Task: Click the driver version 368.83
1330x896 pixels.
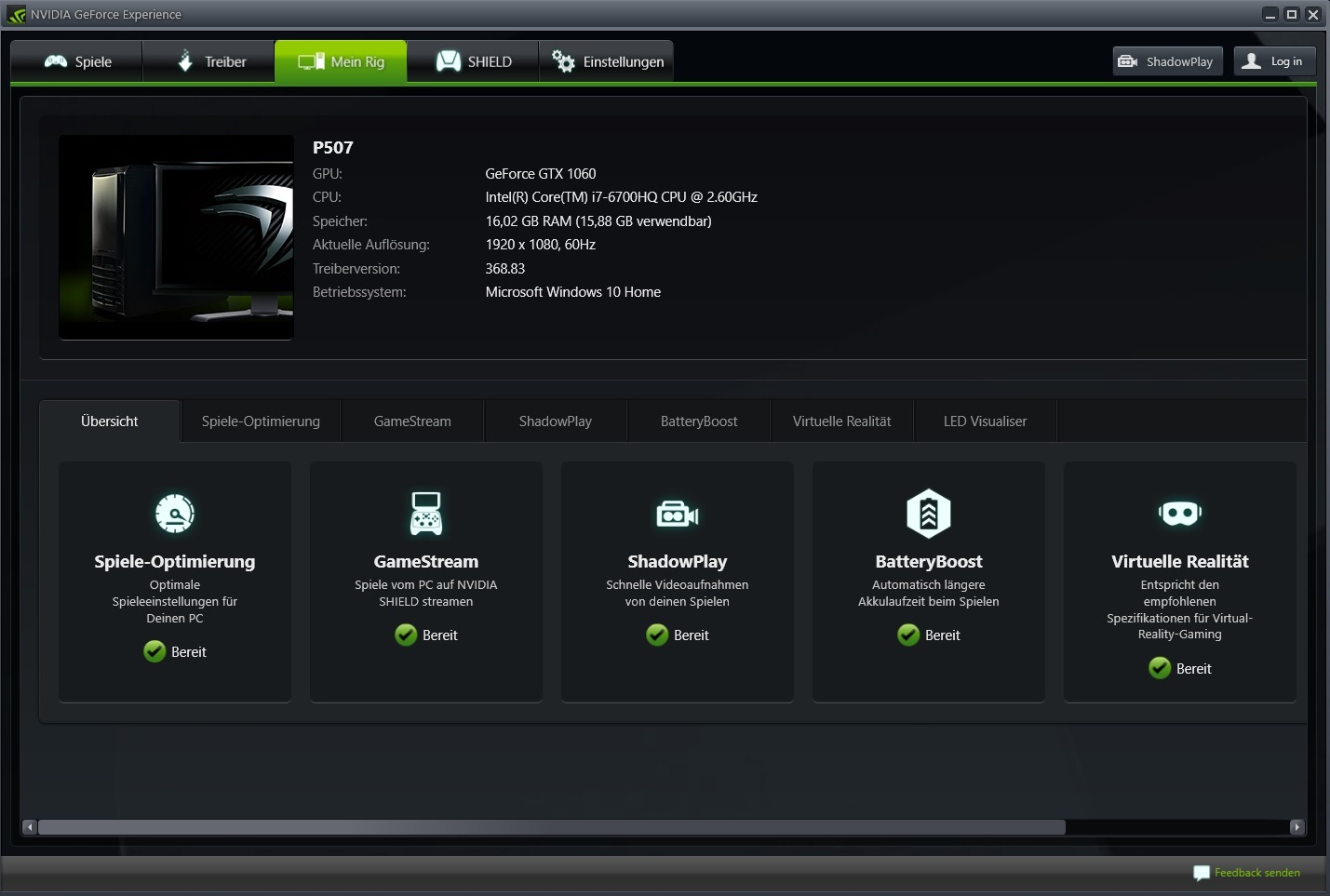Action: [505, 269]
